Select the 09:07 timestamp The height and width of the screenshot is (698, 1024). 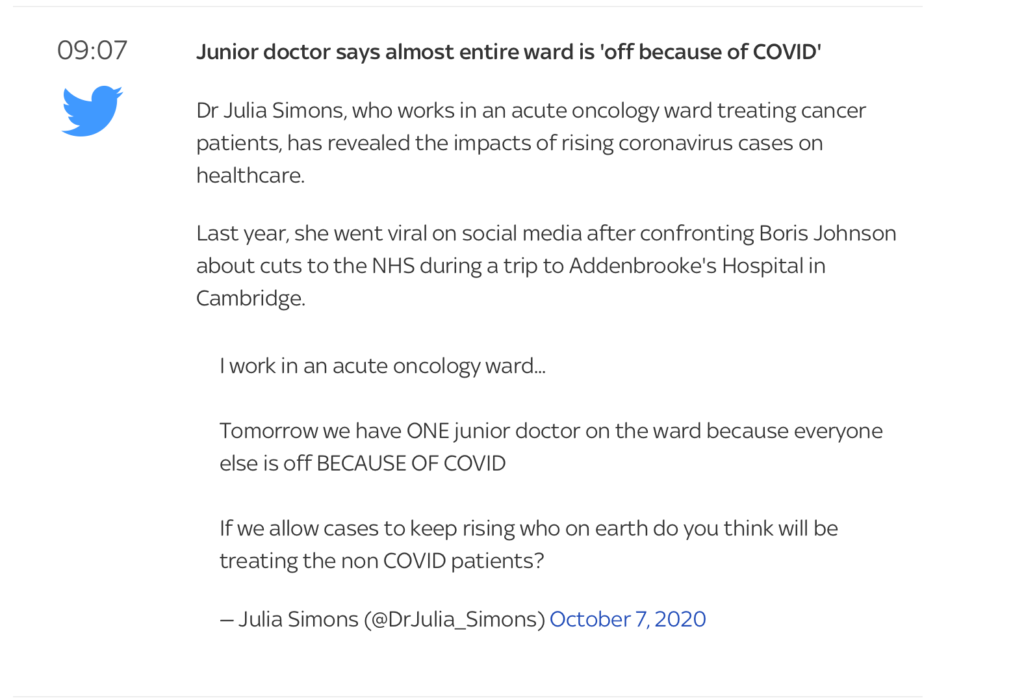pyautogui.click(x=92, y=51)
